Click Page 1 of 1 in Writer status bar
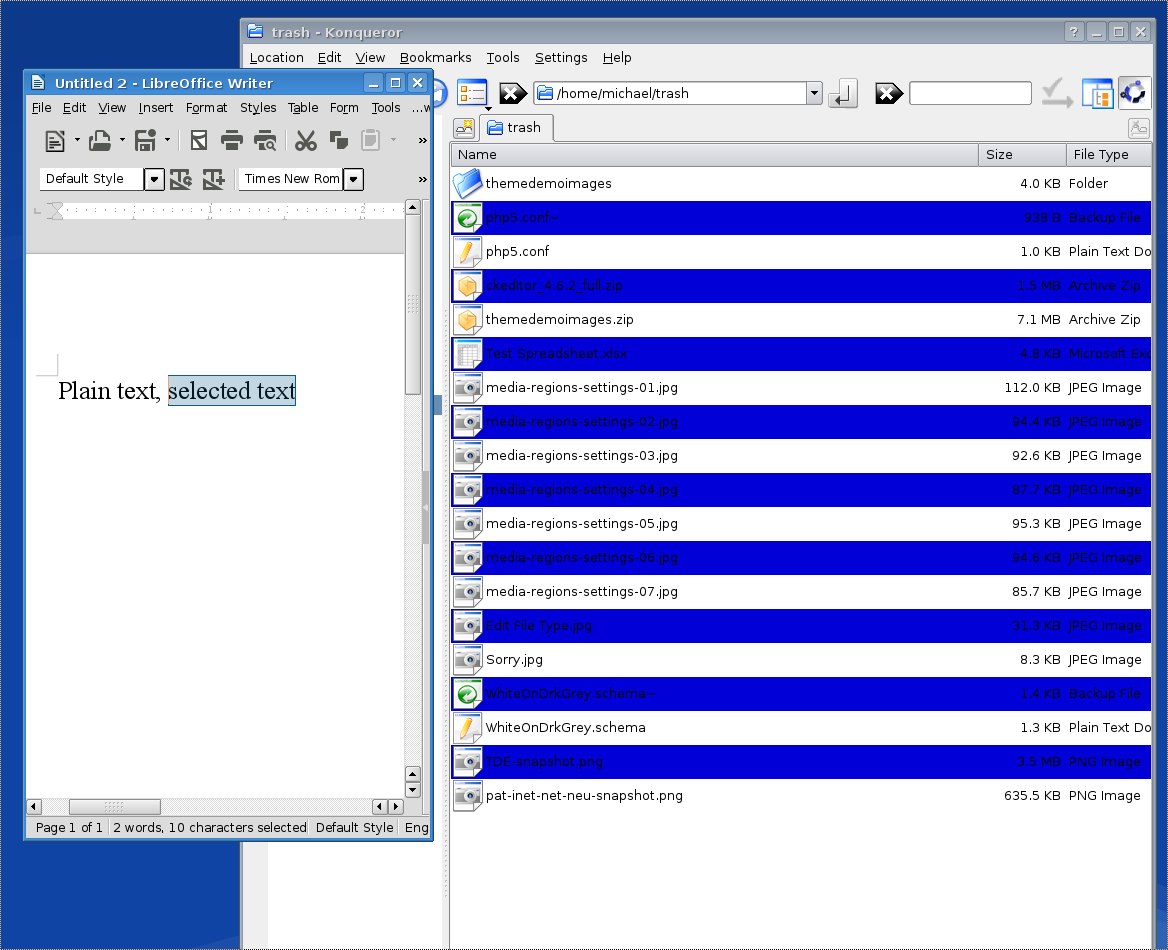 pyautogui.click(x=69, y=828)
